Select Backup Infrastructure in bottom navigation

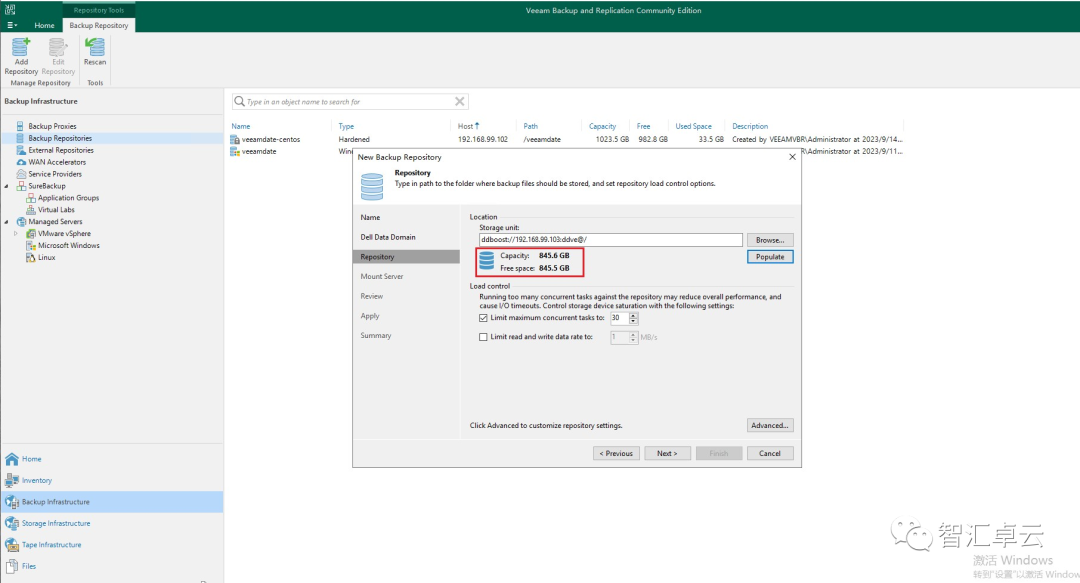(x=60, y=502)
